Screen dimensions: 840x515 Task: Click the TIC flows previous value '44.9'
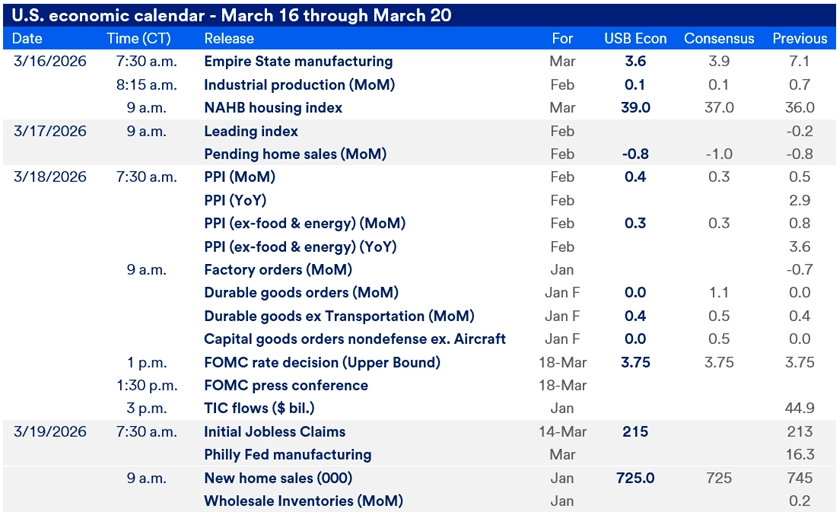(800, 408)
